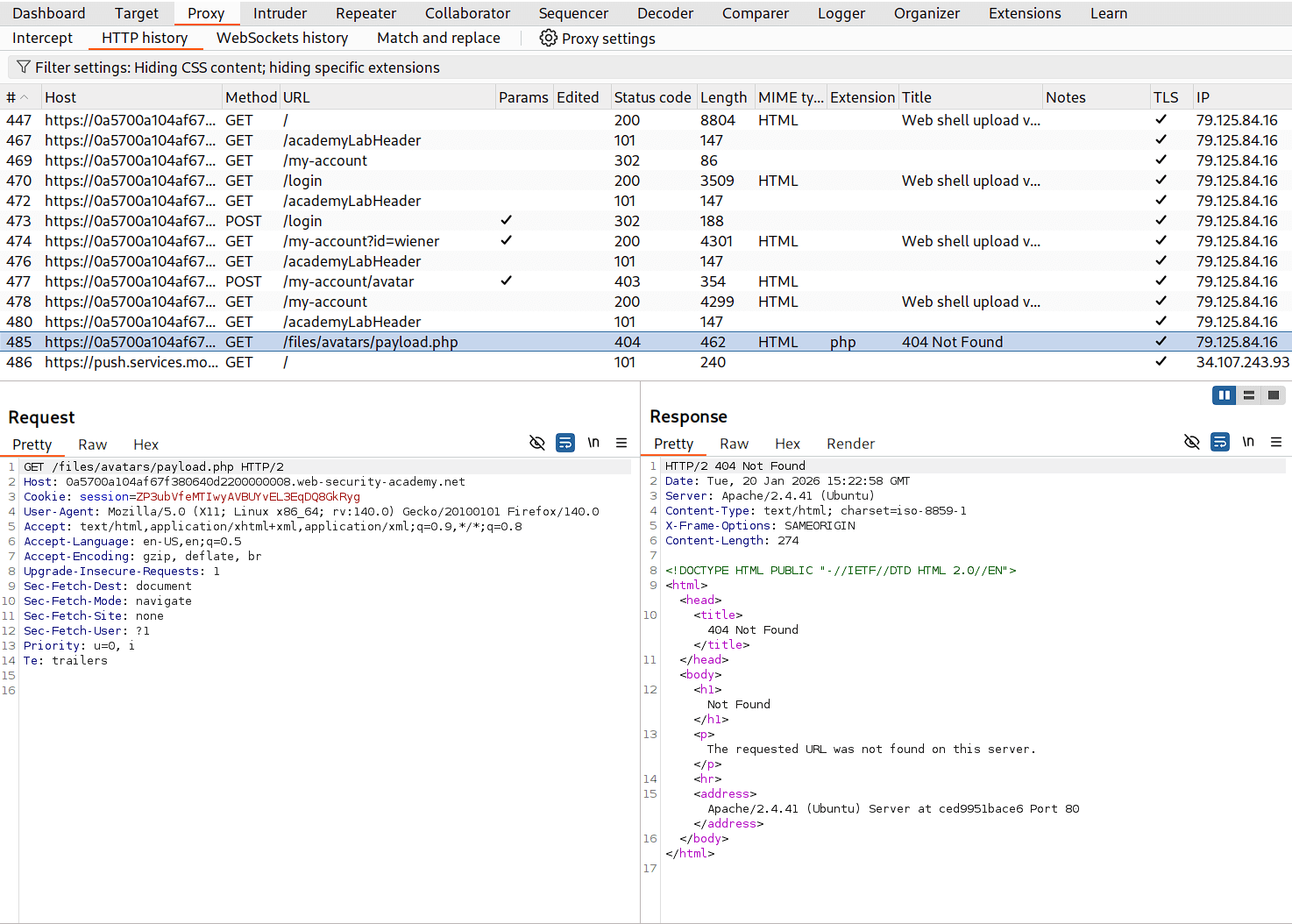Open the WebSockets history tab
Viewport: 1292px width, 924px height.
[282, 38]
